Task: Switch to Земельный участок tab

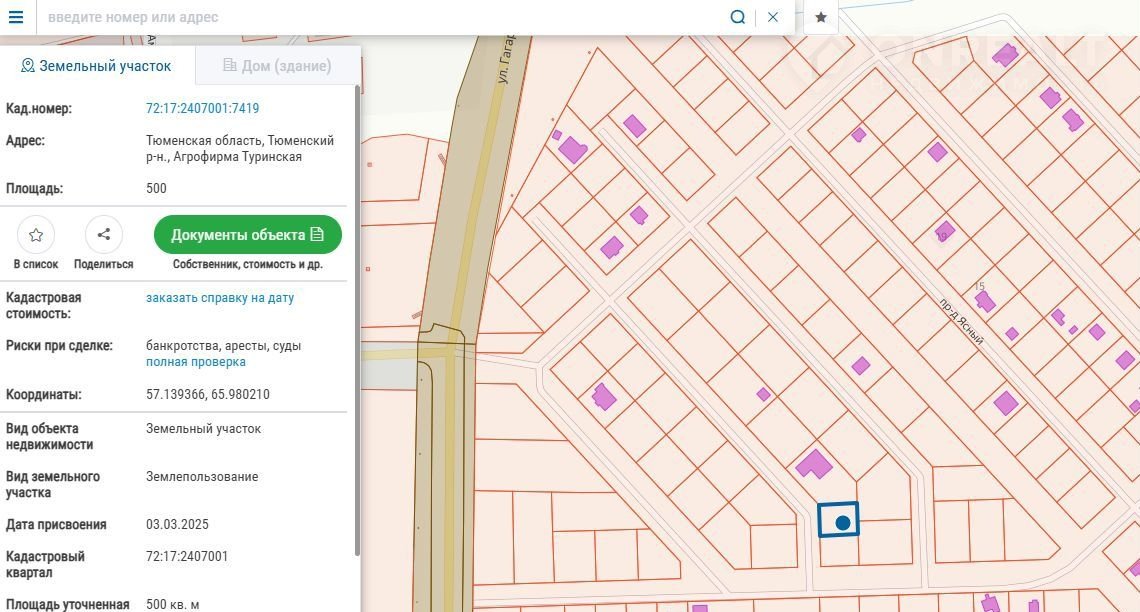Action: pos(96,66)
